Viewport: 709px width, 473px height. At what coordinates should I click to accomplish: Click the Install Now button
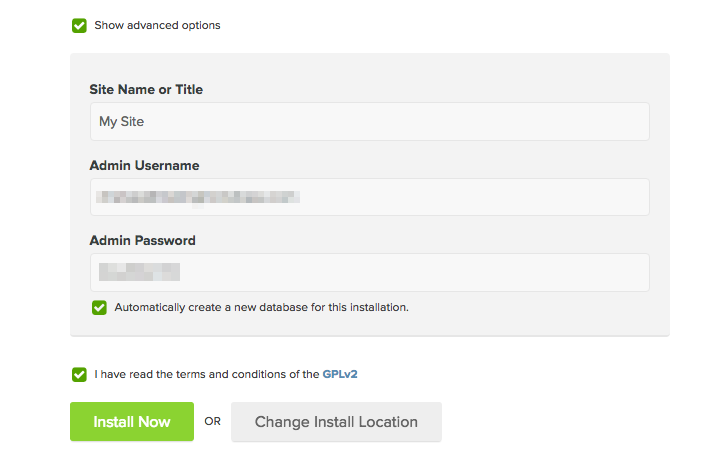[132, 421]
